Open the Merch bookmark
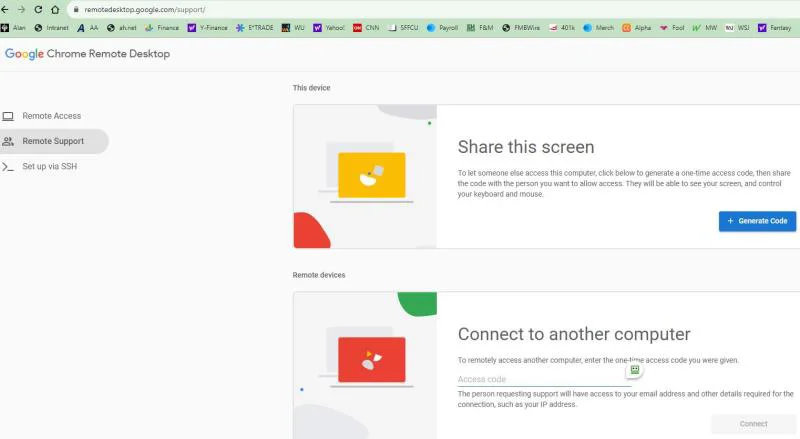This screenshot has width=800, height=439. [x=599, y=28]
